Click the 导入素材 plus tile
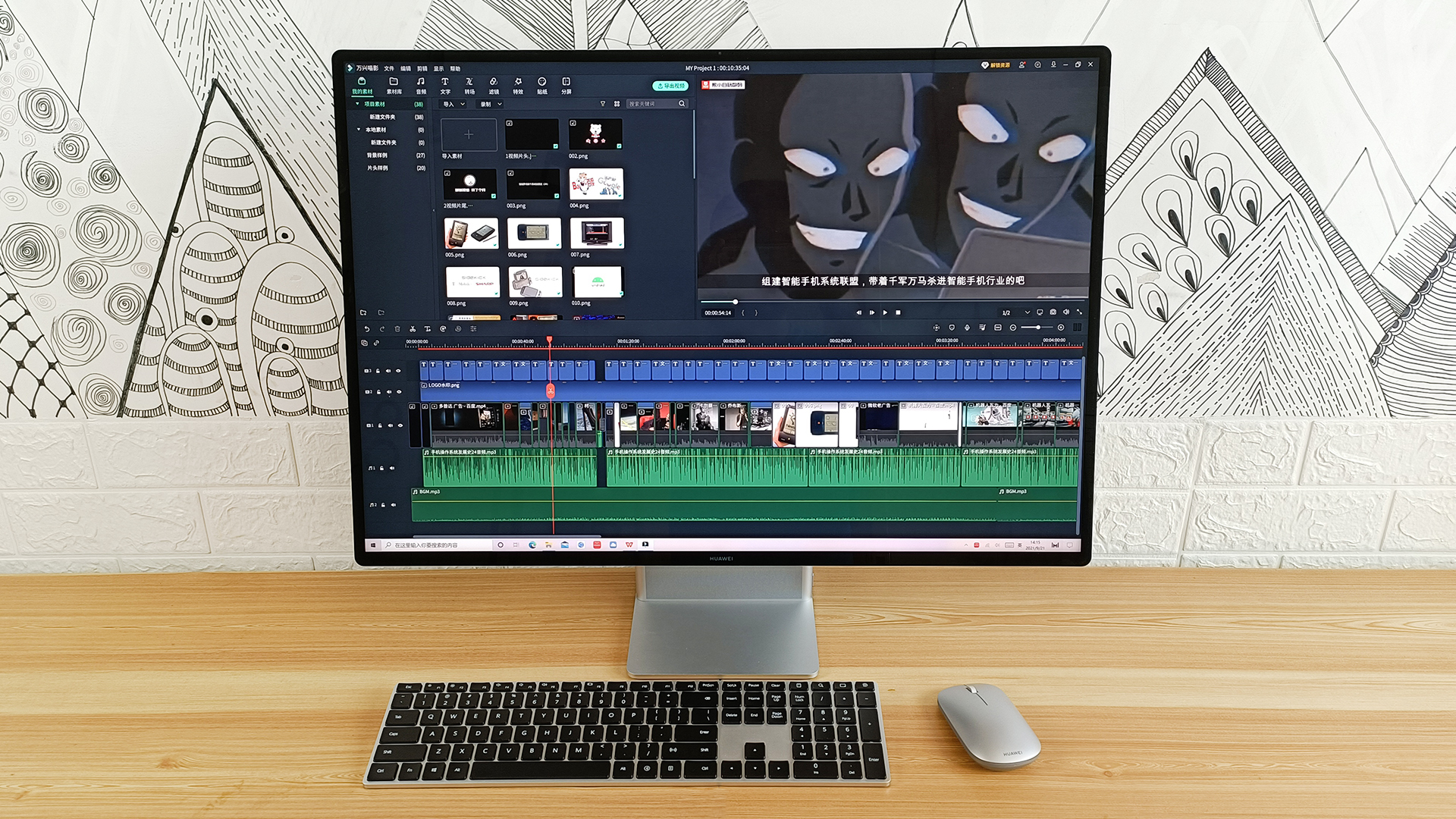1456x819 pixels. pos(469,135)
